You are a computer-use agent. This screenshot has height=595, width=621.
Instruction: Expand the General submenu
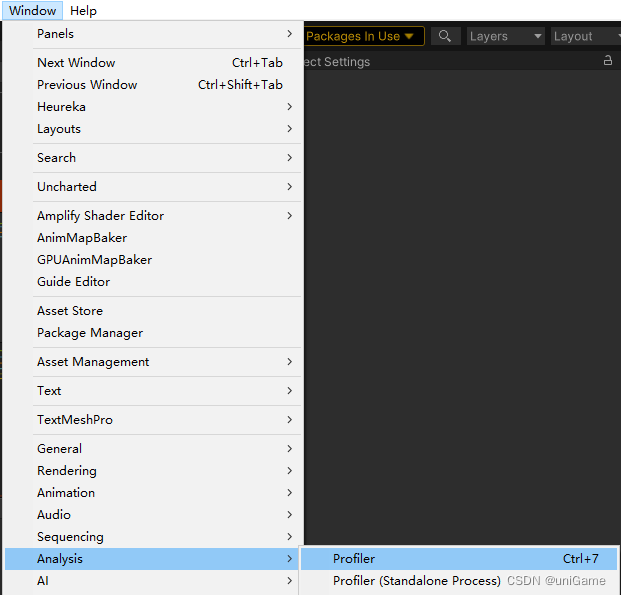tap(152, 449)
